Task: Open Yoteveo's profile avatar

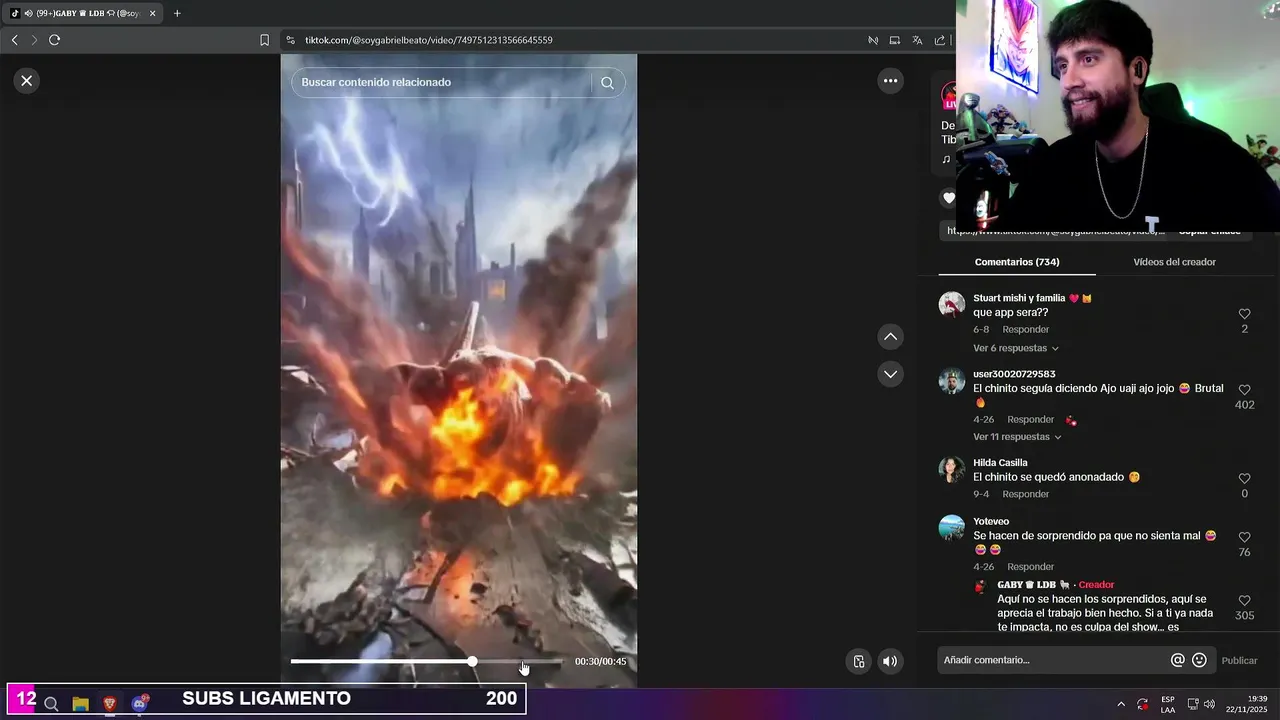Action: pos(952,528)
